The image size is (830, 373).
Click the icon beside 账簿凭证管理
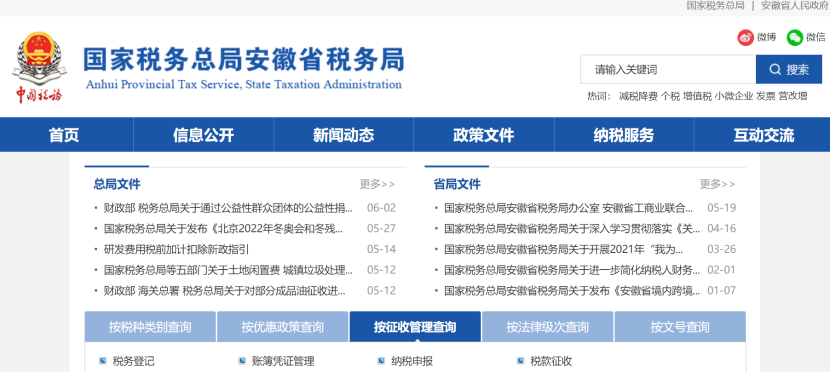(x=242, y=361)
